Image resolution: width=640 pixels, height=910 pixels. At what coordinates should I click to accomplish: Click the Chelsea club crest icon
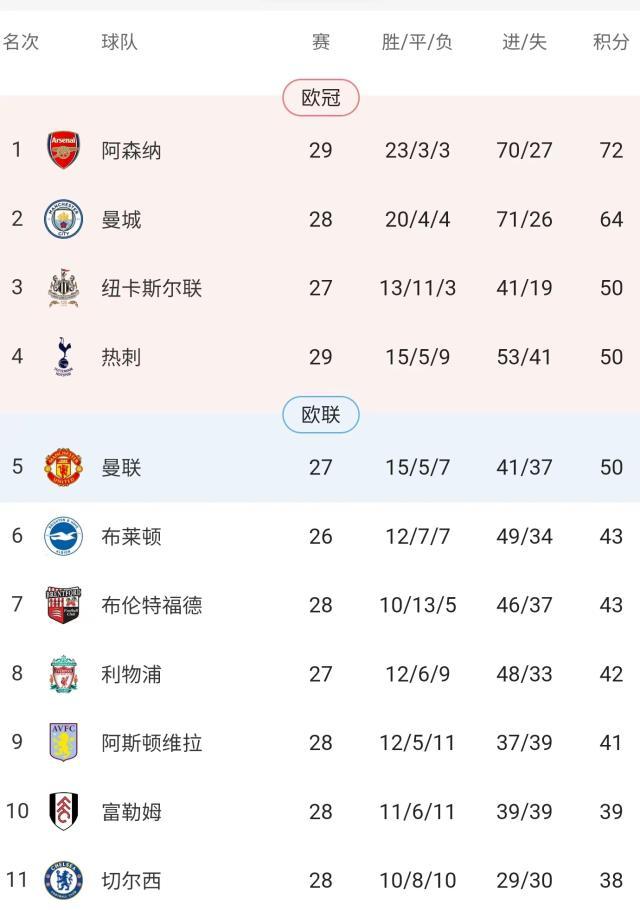(63, 880)
